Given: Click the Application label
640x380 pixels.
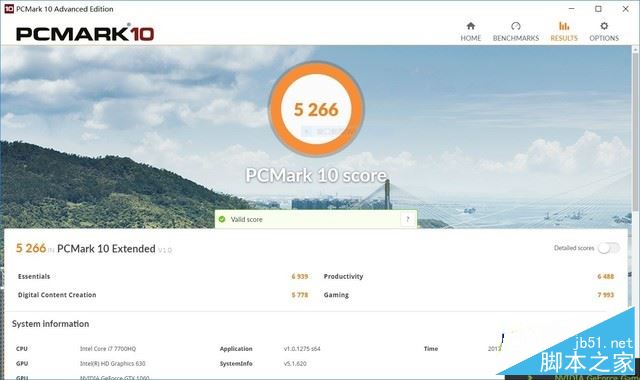Looking at the screenshot, I should (x=236, y=349).
